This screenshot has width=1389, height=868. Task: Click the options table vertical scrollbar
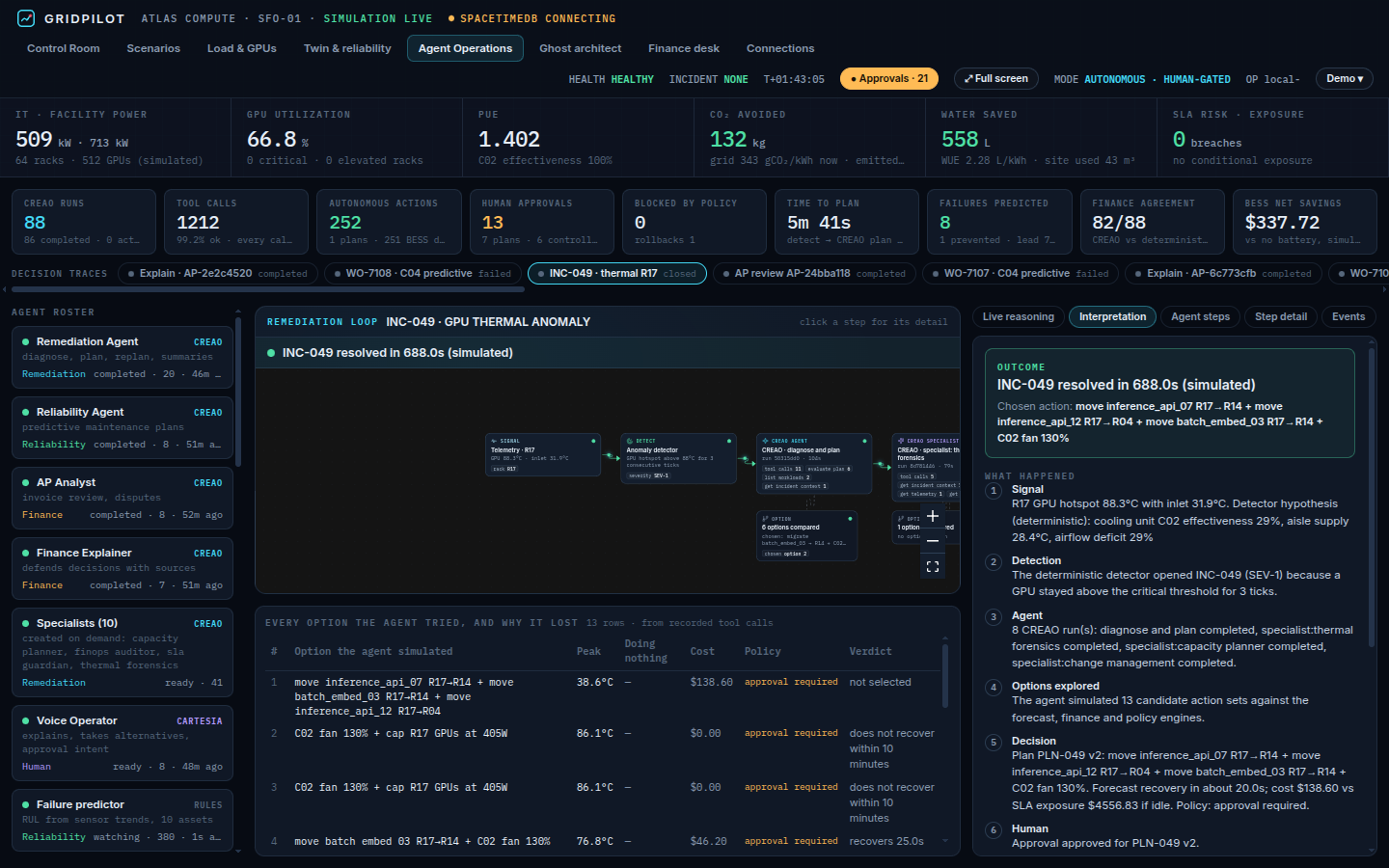coord(944,675)
